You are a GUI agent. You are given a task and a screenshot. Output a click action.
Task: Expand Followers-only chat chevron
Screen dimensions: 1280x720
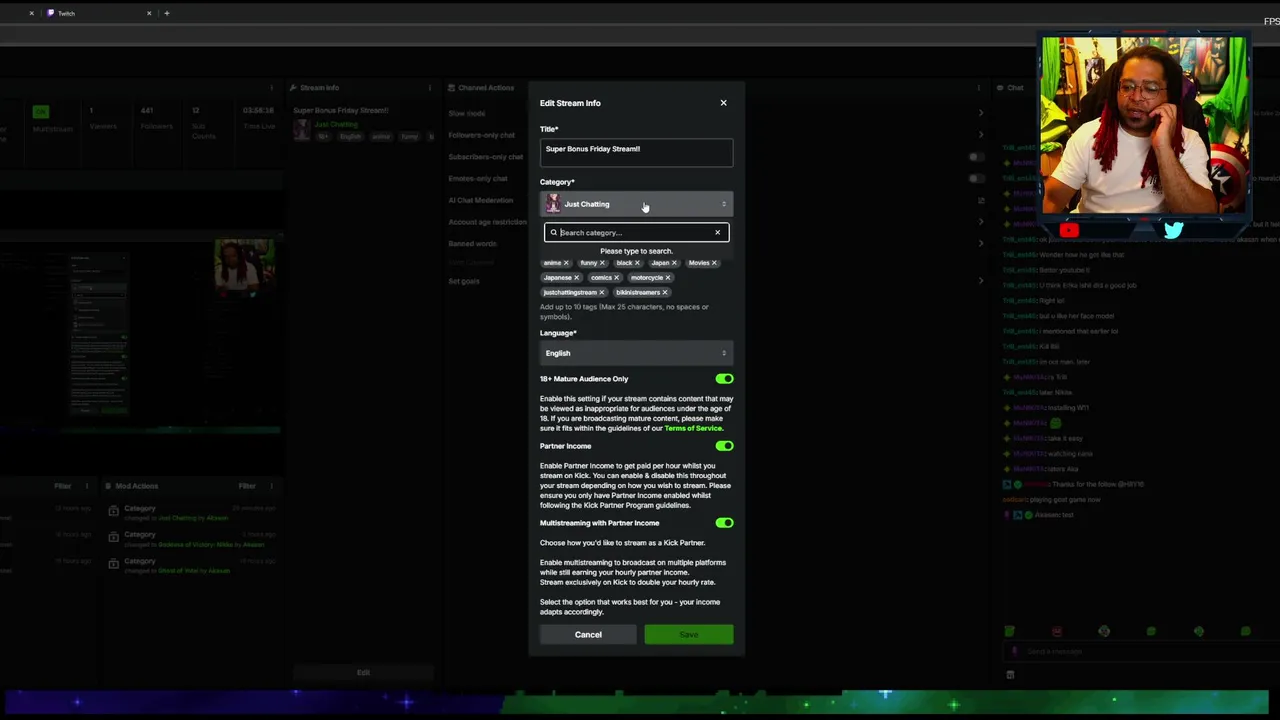coord(981,135)
